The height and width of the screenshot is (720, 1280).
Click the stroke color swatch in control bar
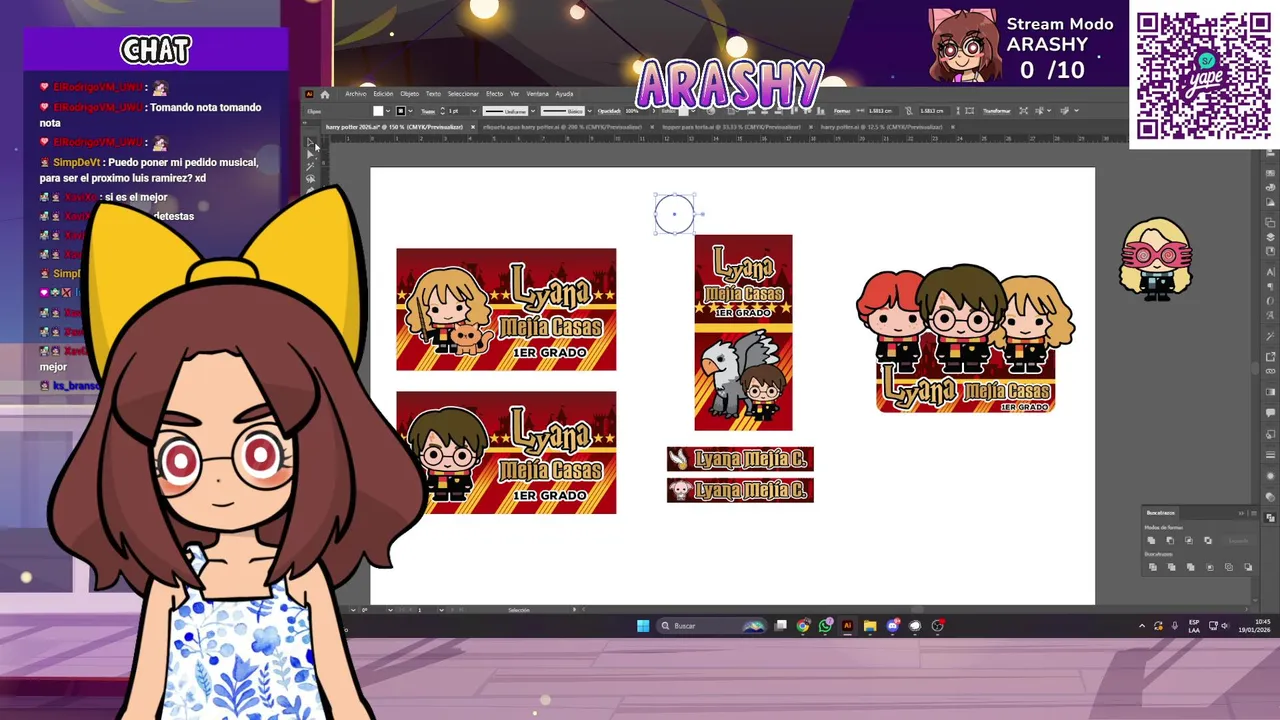tap(400, 111)
